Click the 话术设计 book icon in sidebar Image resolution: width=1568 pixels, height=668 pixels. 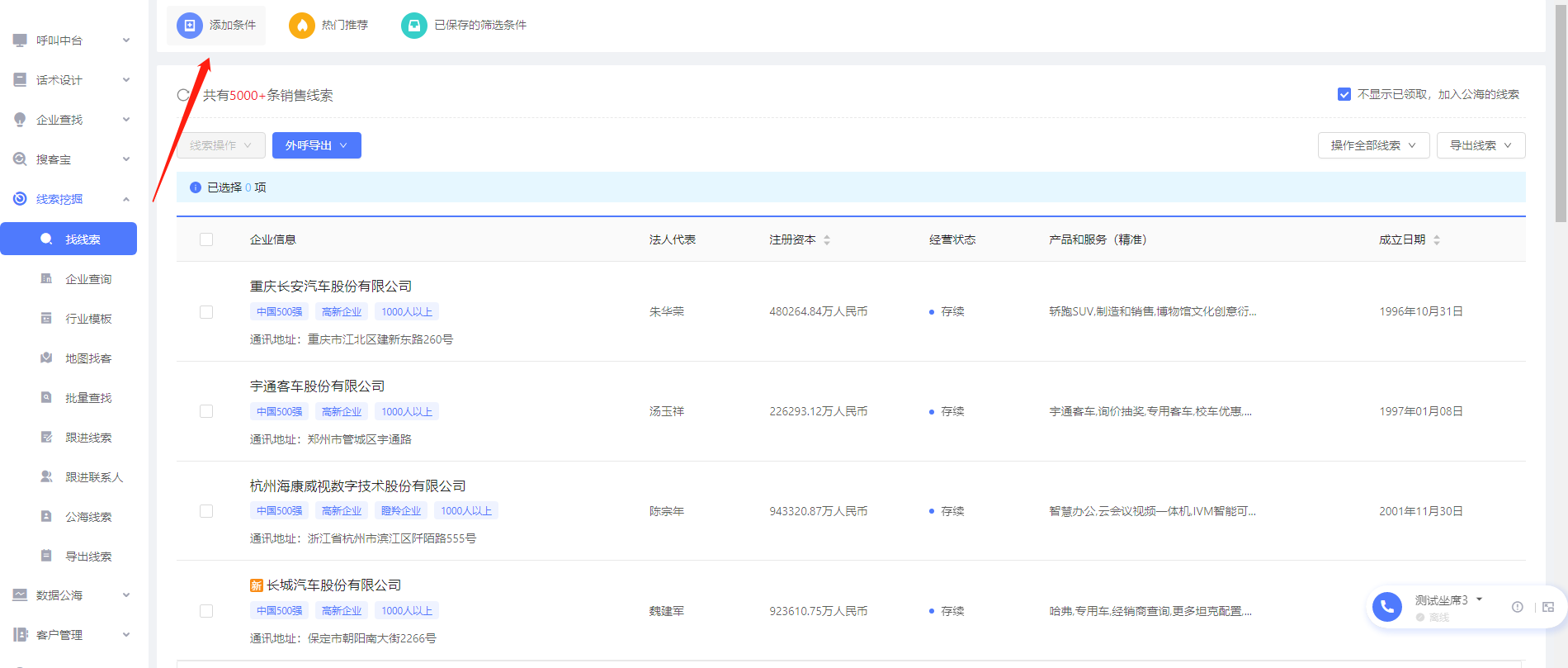(20, 79)
